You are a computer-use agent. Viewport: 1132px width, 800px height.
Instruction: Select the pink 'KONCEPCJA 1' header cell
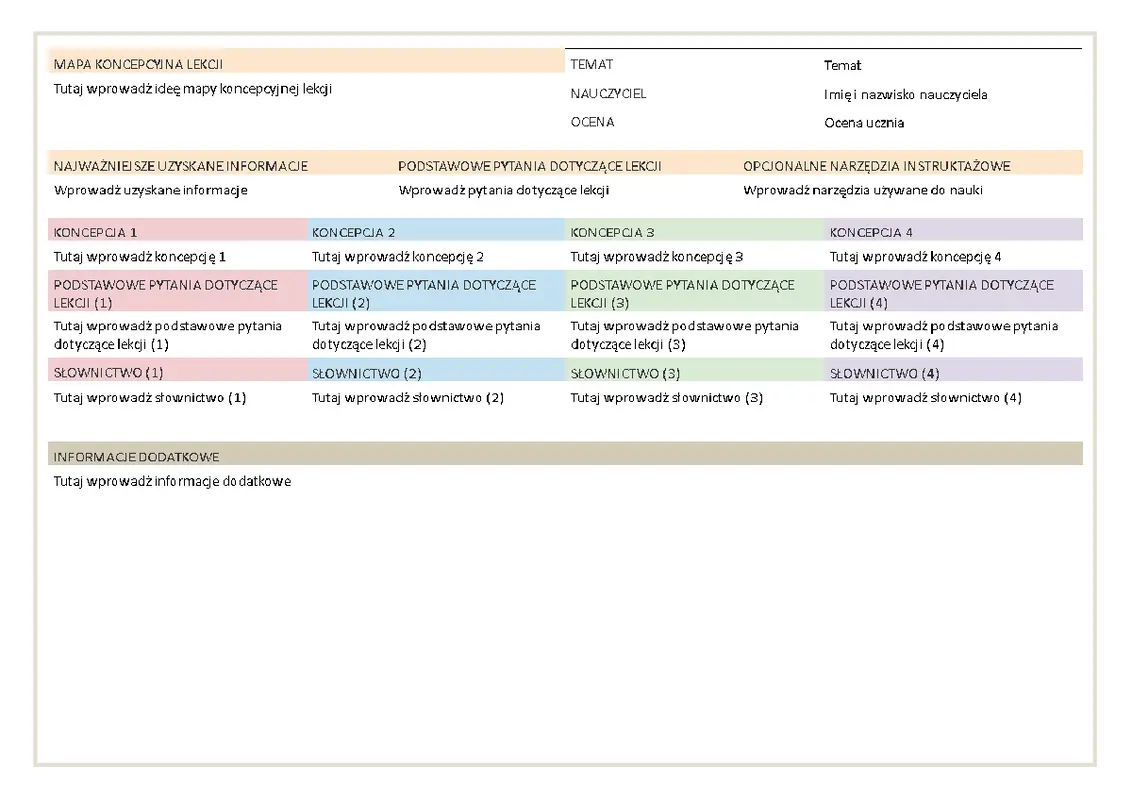tap(177, 232)
